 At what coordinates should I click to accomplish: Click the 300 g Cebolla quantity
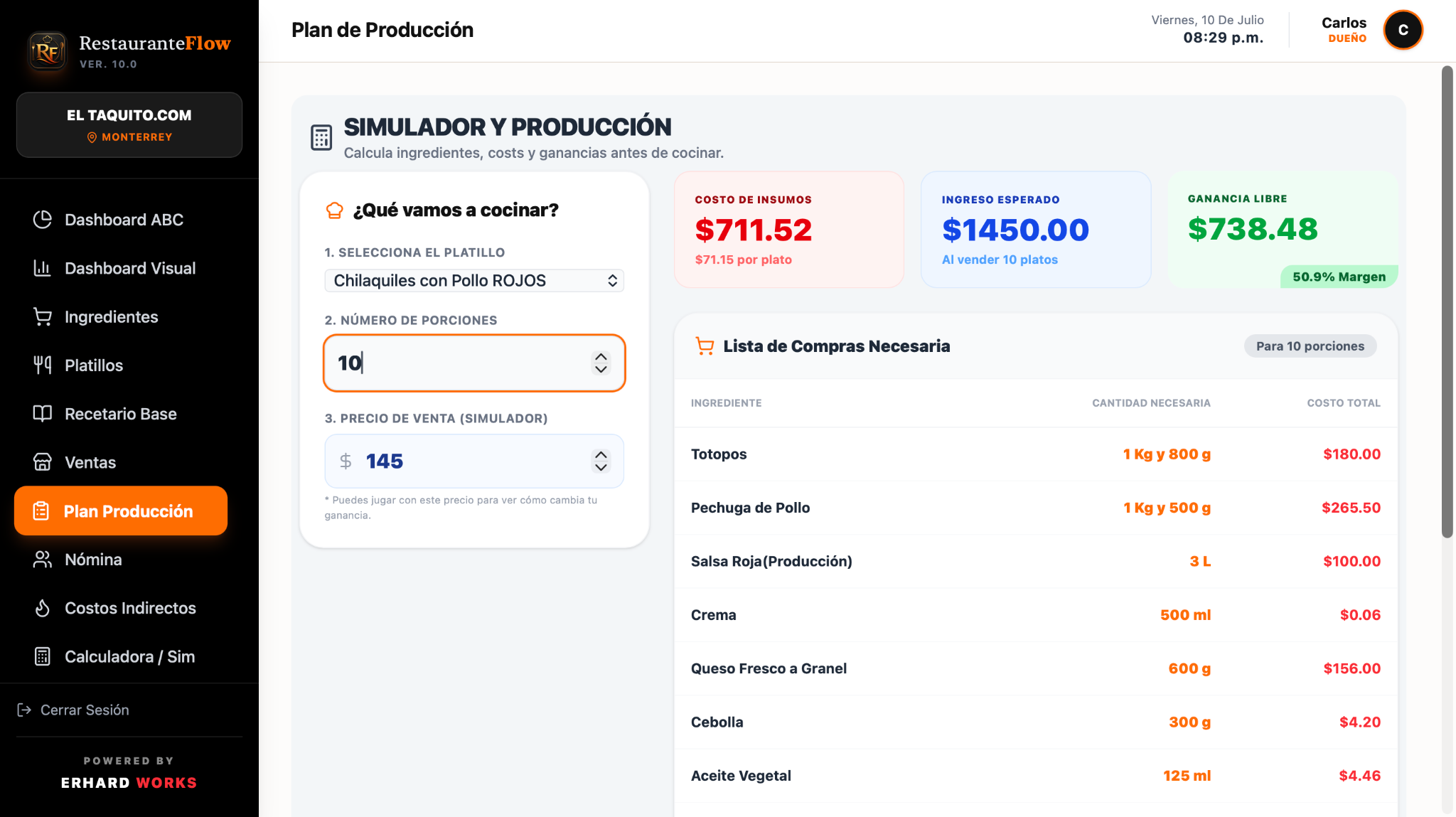click(1189, 722)
